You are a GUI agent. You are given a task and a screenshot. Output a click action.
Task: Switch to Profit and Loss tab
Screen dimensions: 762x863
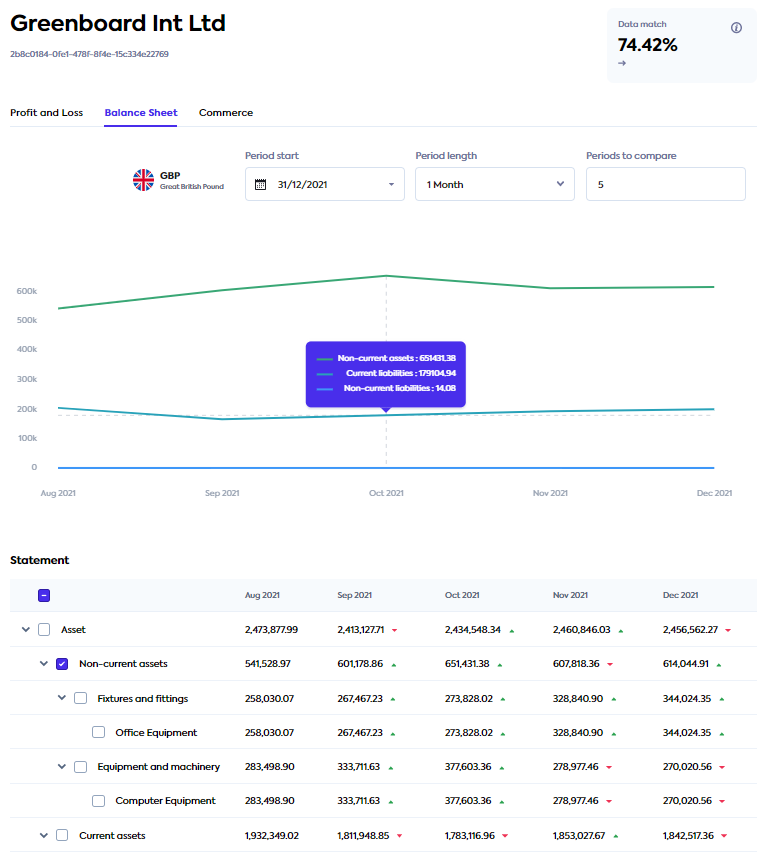click(x=46, y=113)
